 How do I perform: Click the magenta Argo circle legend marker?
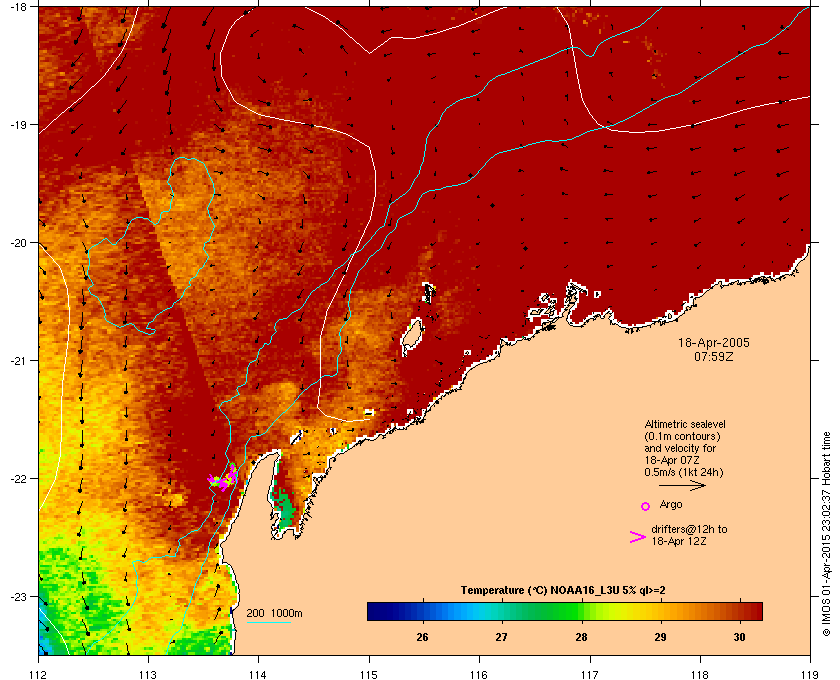(x=645, y=506)
